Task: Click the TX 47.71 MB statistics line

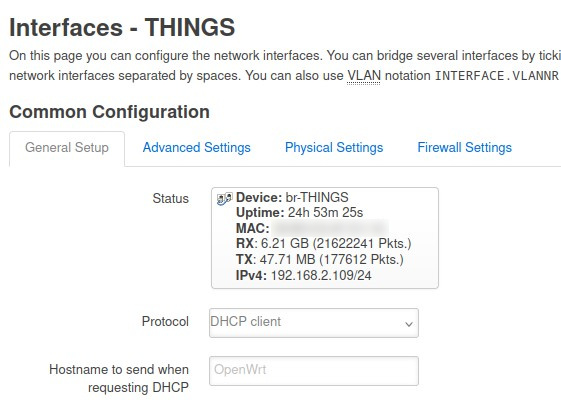Action: pos(319,259)
